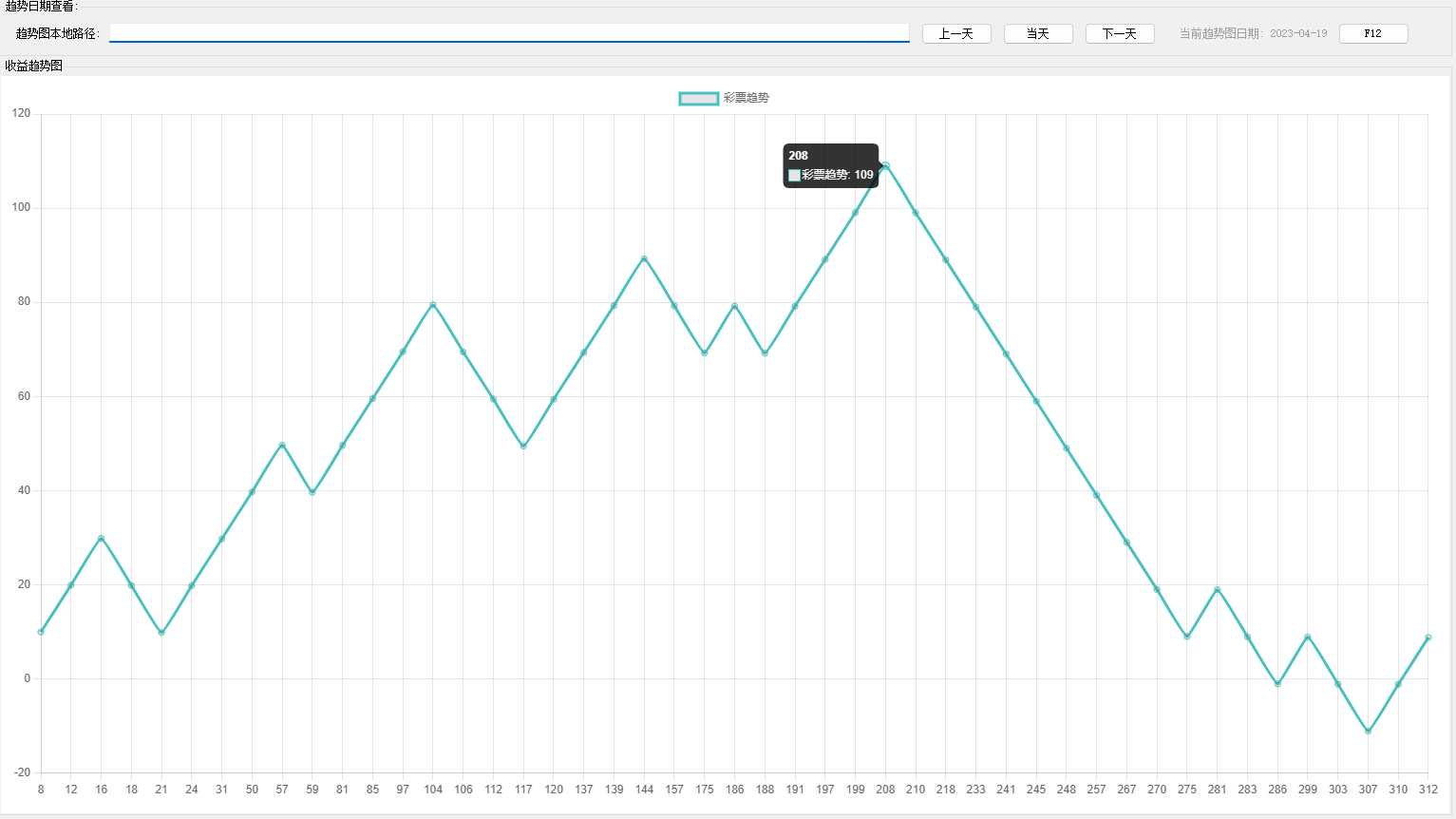The image size is (1456, 819).
Task: Click the valley data point above 117
Action: tap(523, 447)
